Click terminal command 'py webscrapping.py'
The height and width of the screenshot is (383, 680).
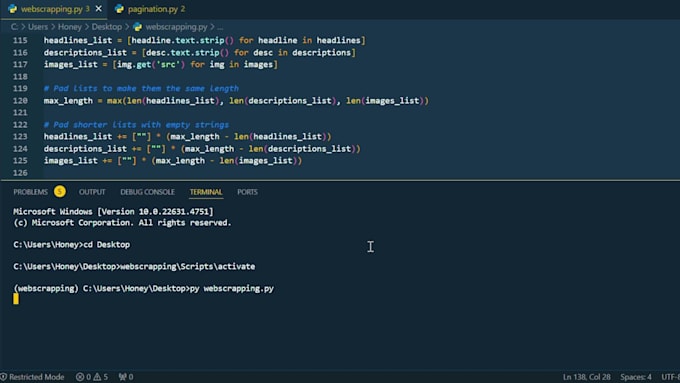(x=232, y=288)
